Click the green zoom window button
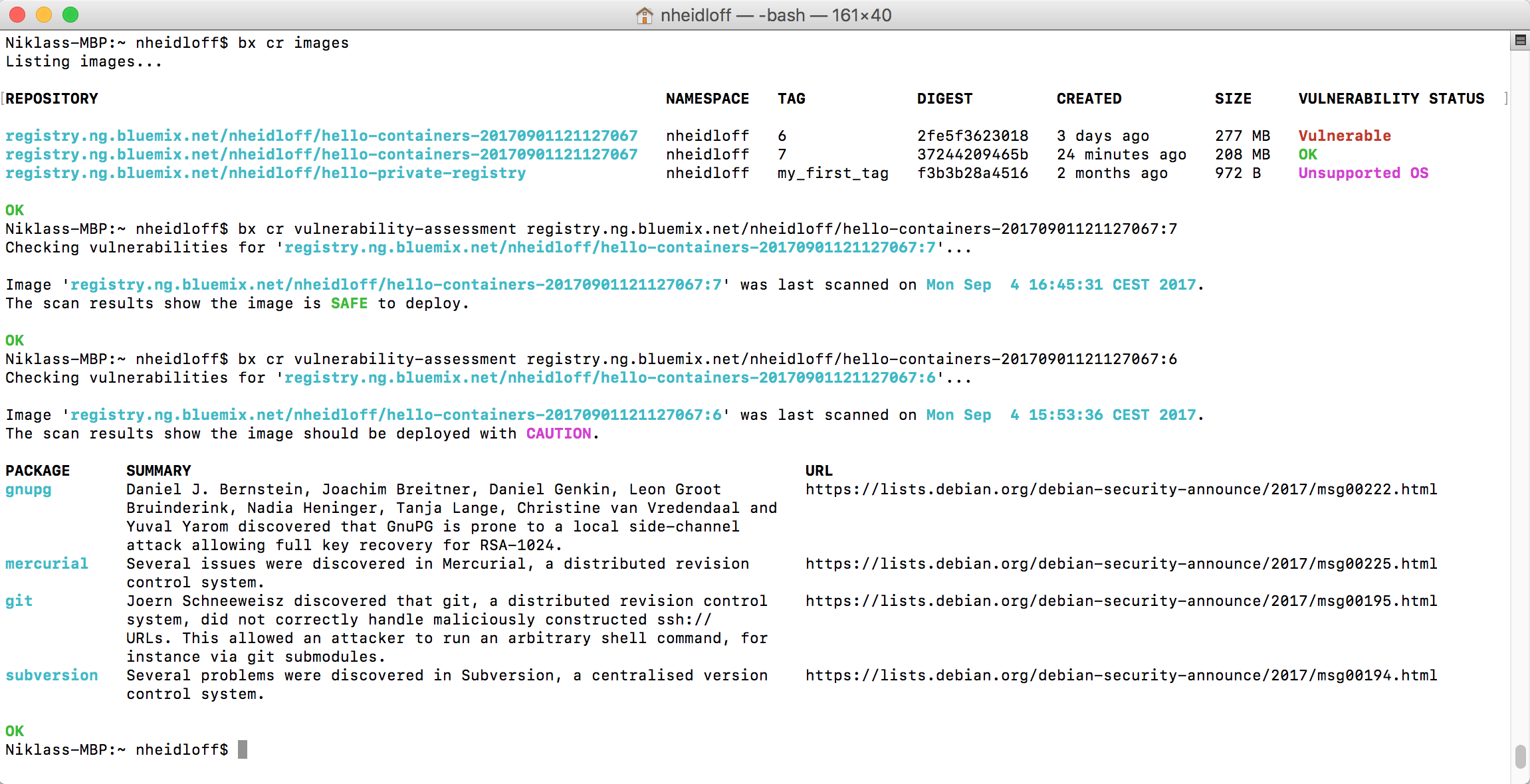Image resolution: width=1530 pixels, height=784 pixels. coord(70,15)
